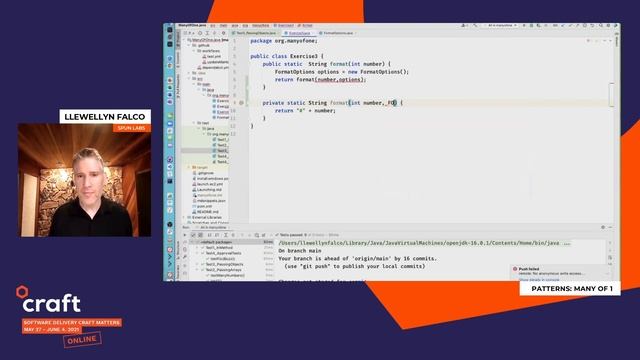Screen dimensions: 640x360
Task: Switch to the Test3_PassingObjects.java editor tab
Action: (x=256, y=33)
